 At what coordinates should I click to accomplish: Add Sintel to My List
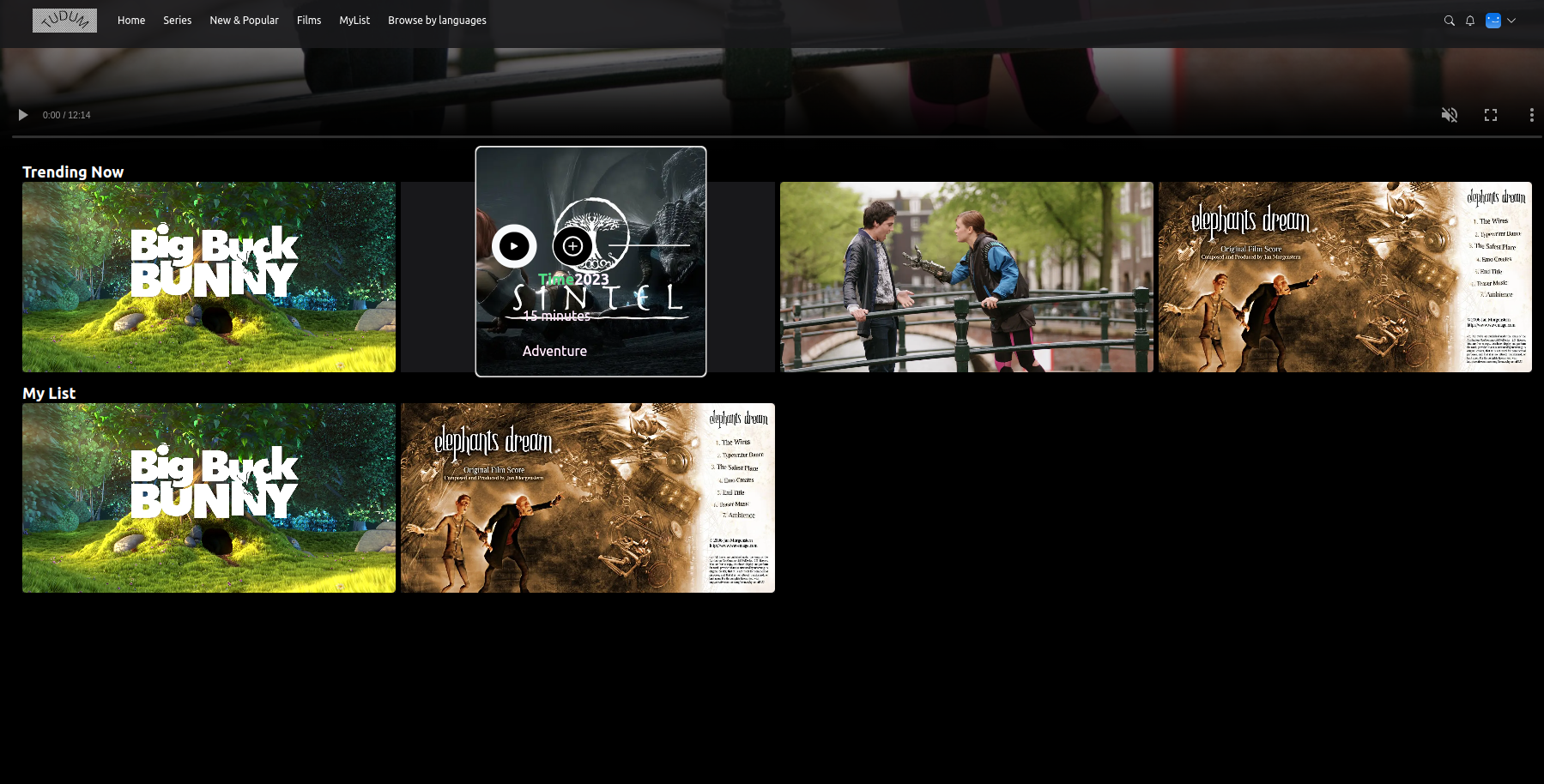pyautogui.click(x=572, y=246)
